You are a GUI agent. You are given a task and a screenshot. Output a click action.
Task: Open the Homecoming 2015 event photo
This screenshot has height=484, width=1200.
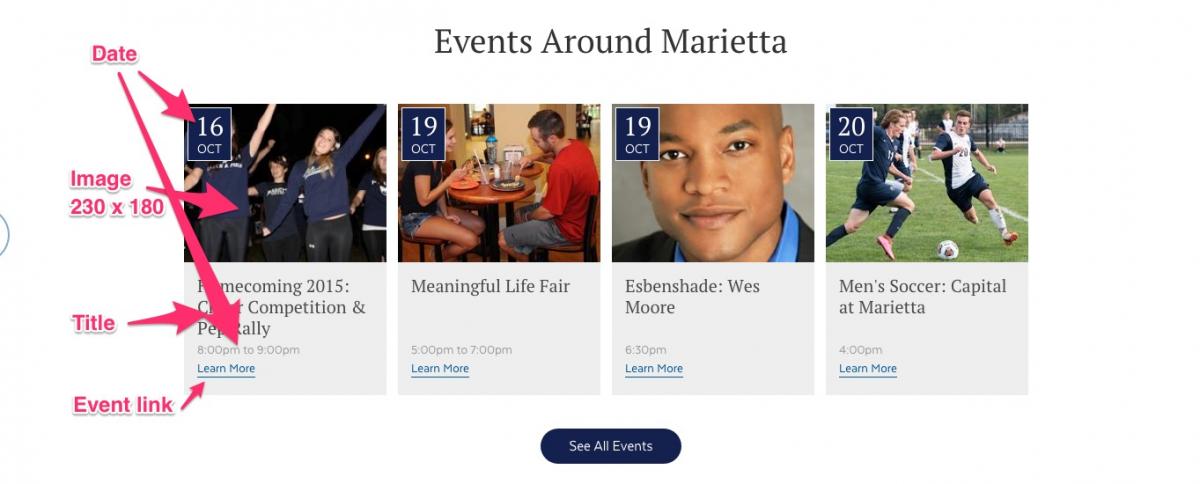point(285,183)
